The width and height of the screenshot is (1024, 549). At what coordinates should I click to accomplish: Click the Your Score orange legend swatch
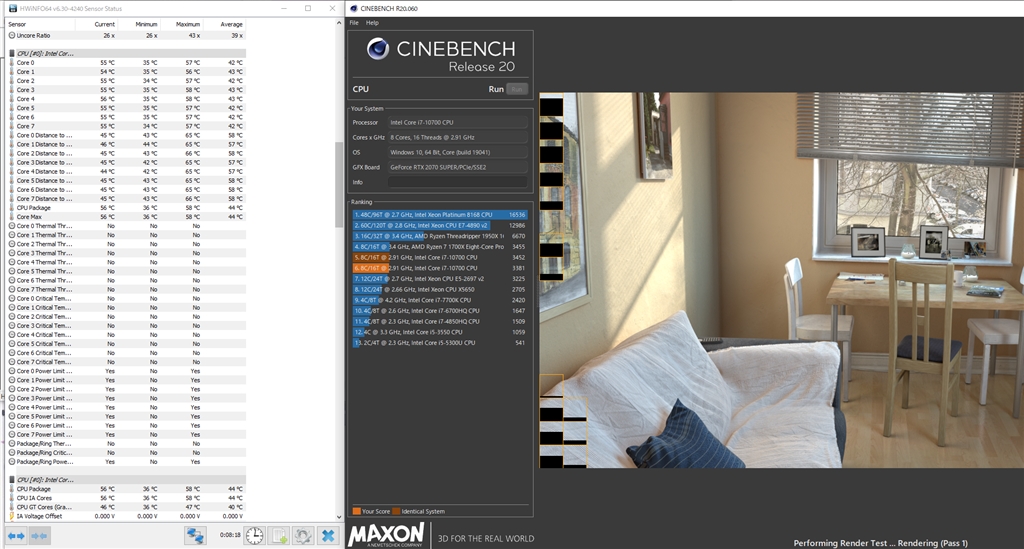[357, 511]
